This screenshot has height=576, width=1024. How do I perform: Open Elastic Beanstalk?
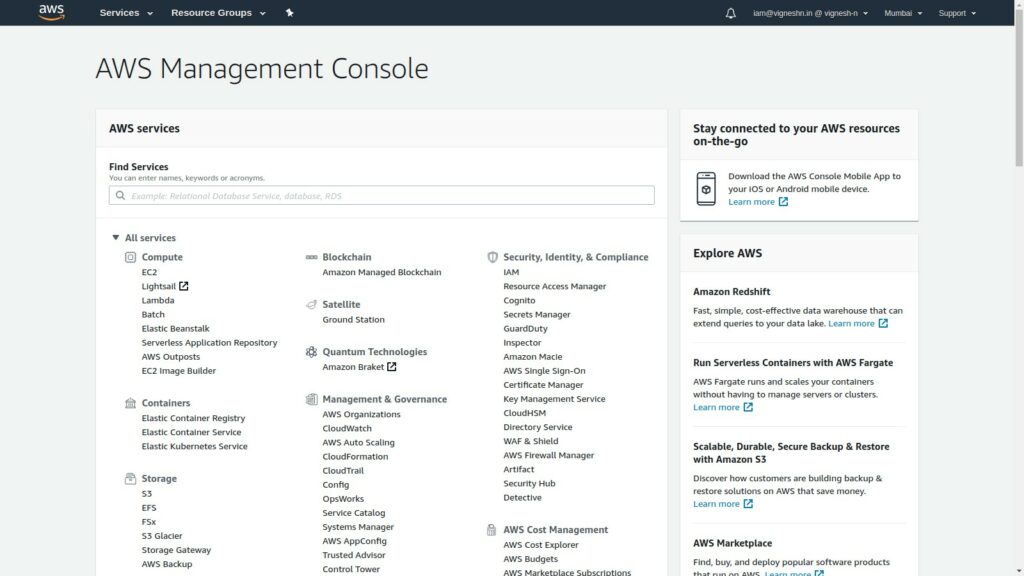coord(175,328)
